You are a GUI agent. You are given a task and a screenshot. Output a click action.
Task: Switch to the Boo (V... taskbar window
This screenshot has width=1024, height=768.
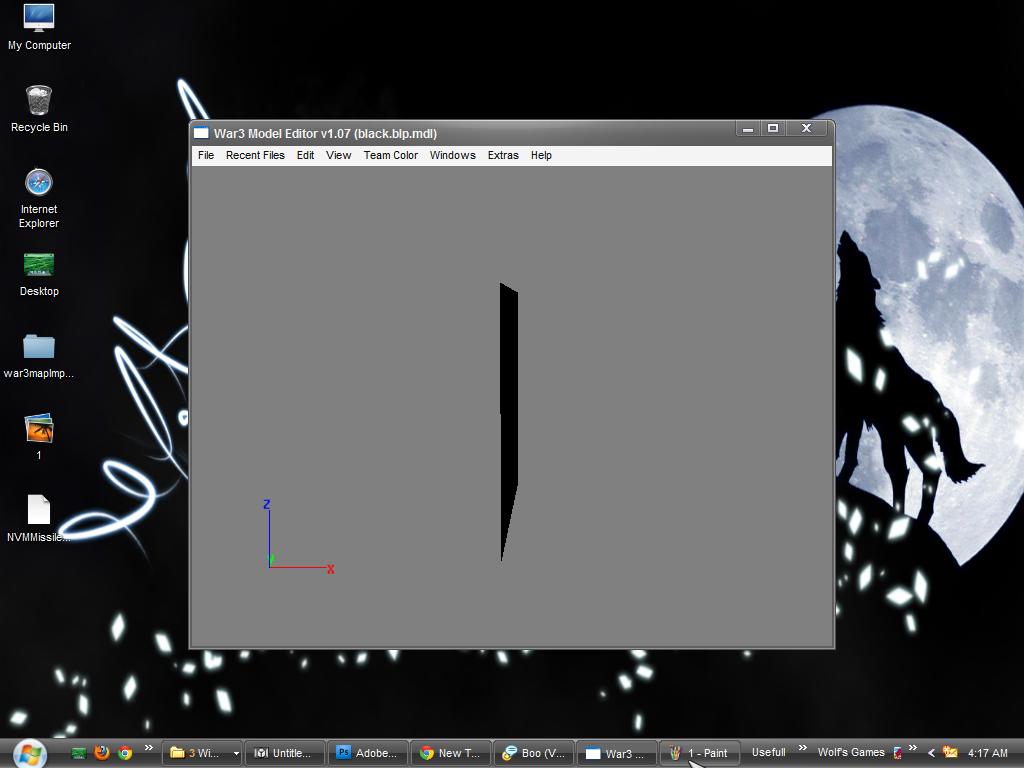533,753
